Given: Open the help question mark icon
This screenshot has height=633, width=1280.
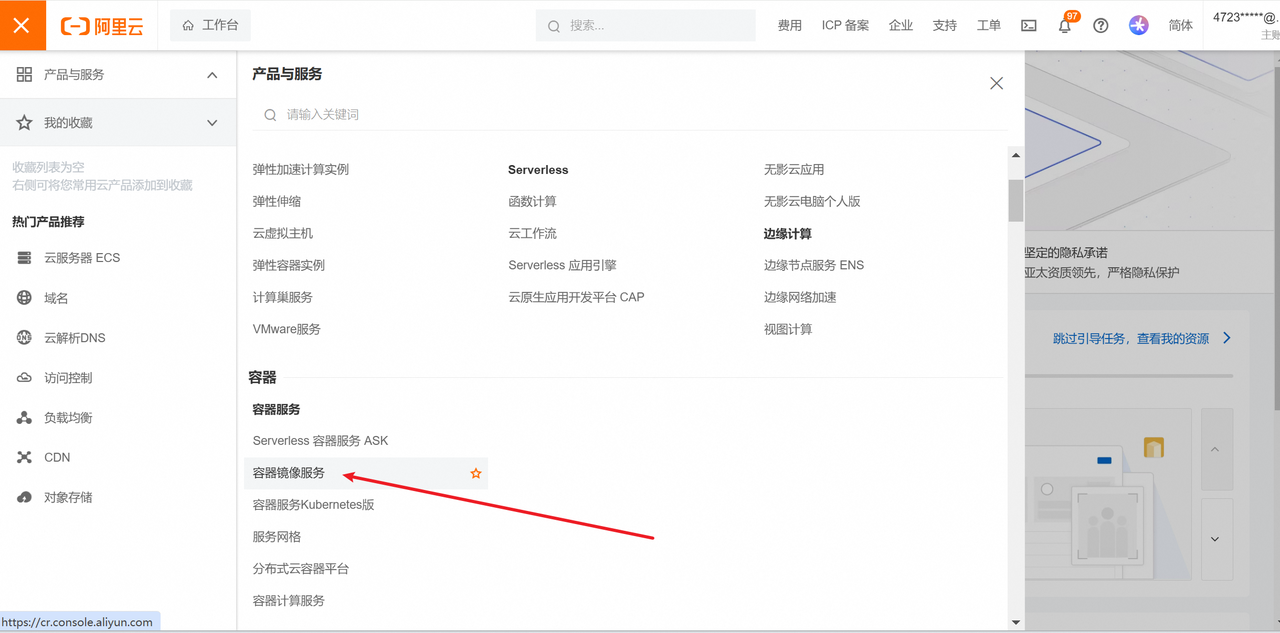Looking at the screenshot, I should click(x=1101, y=26).
